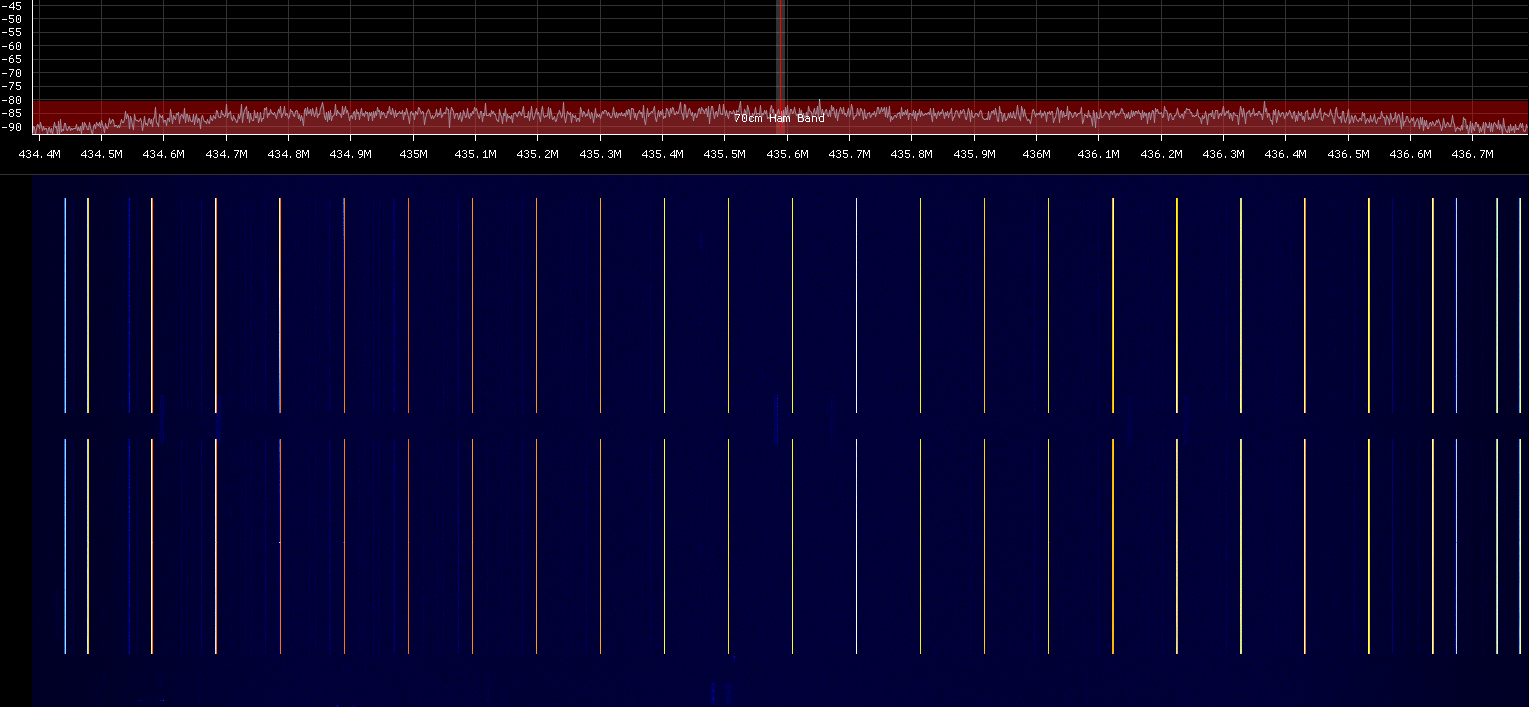Viewport: 1529px width, 707px height.
Task: Click the 435.5M axis label
Action: tap(725, 155)
